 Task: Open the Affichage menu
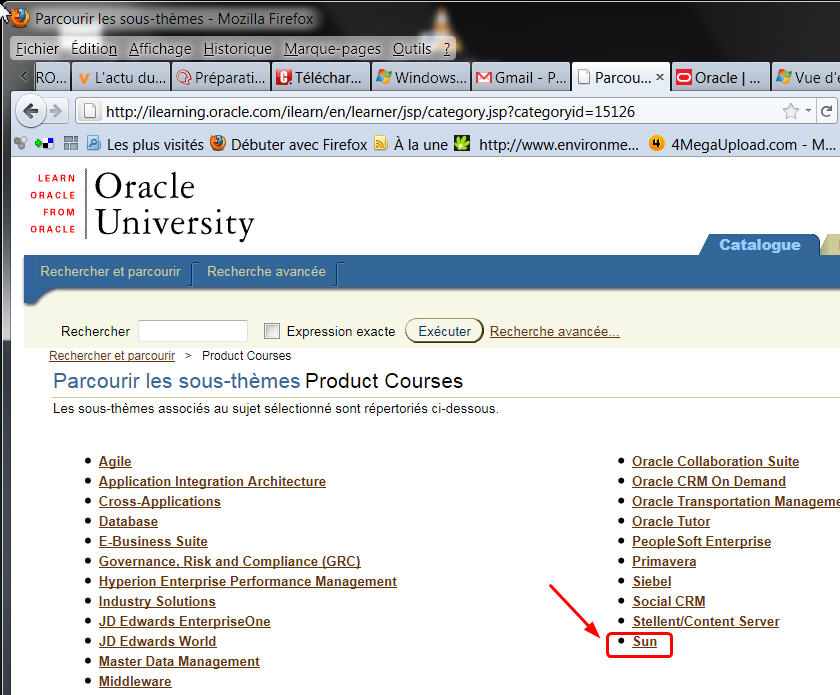(160, 49)
